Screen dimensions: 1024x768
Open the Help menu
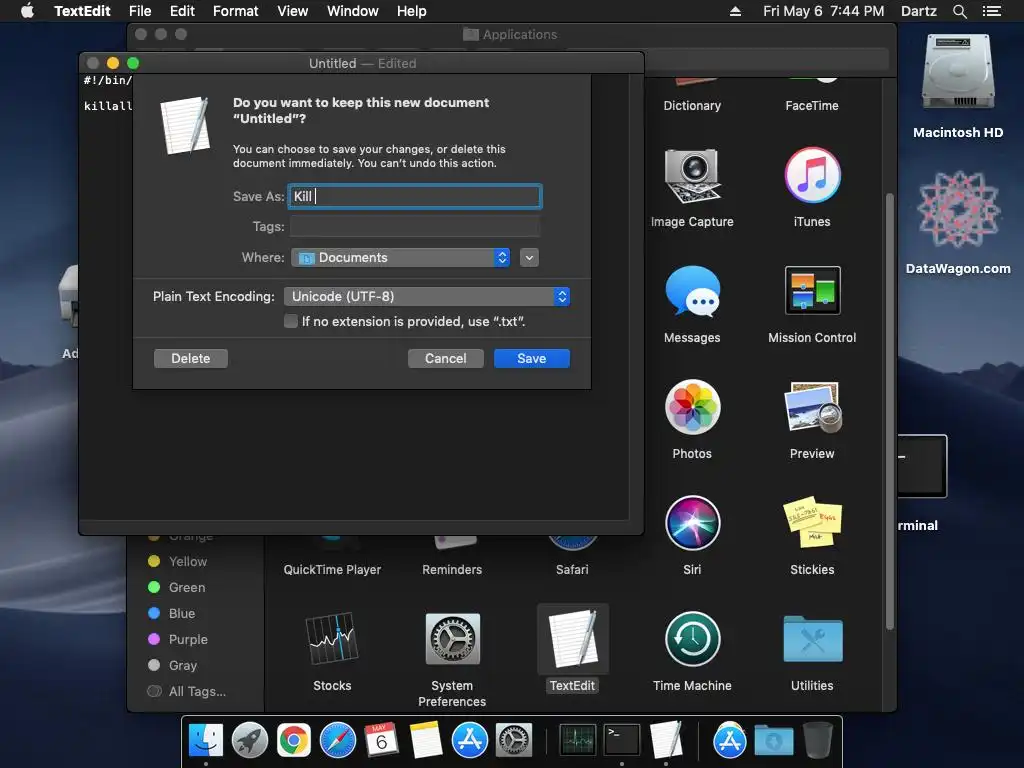(x=411, y=11)
